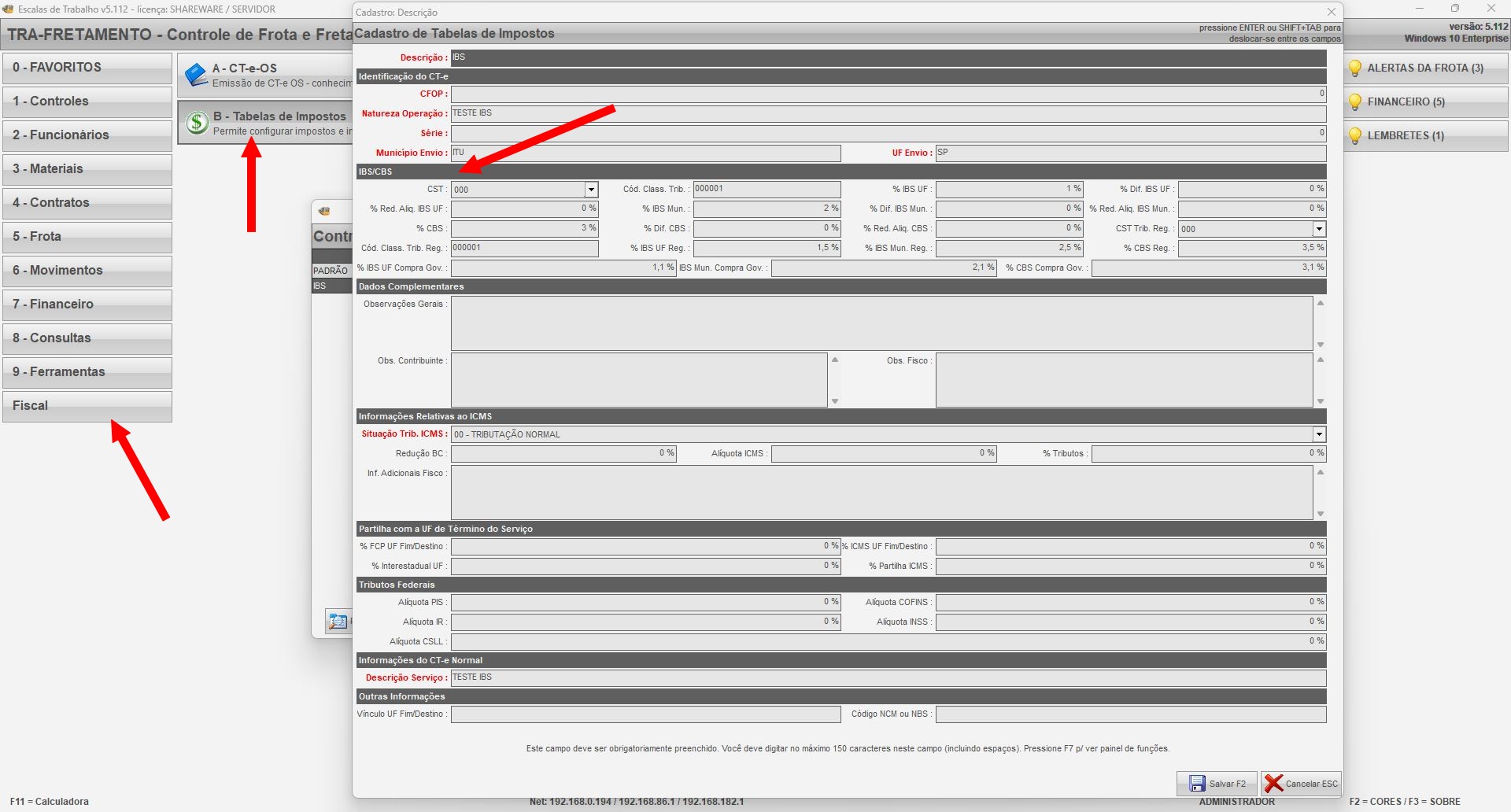Open the 5 - Frota menu
This screenshot has width=1511, height=812.
(87, 237)
